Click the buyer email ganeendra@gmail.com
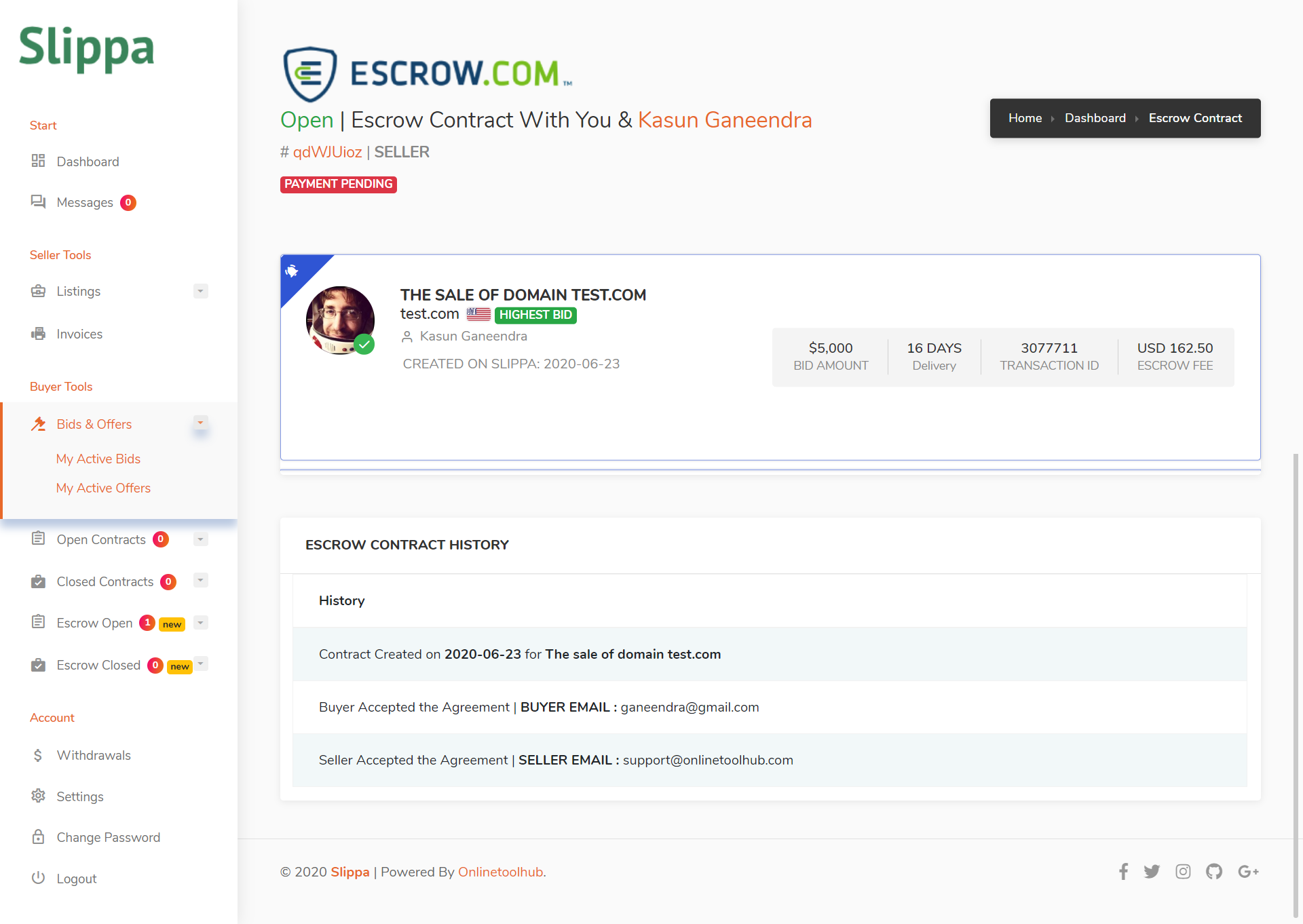The width and height of the screenshot is (1303, 924). [690, 707]
